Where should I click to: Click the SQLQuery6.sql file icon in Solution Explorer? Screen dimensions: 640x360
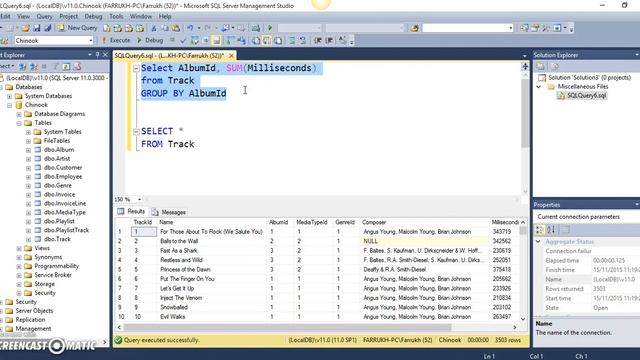pyautogui.click(x=561, y=96)
